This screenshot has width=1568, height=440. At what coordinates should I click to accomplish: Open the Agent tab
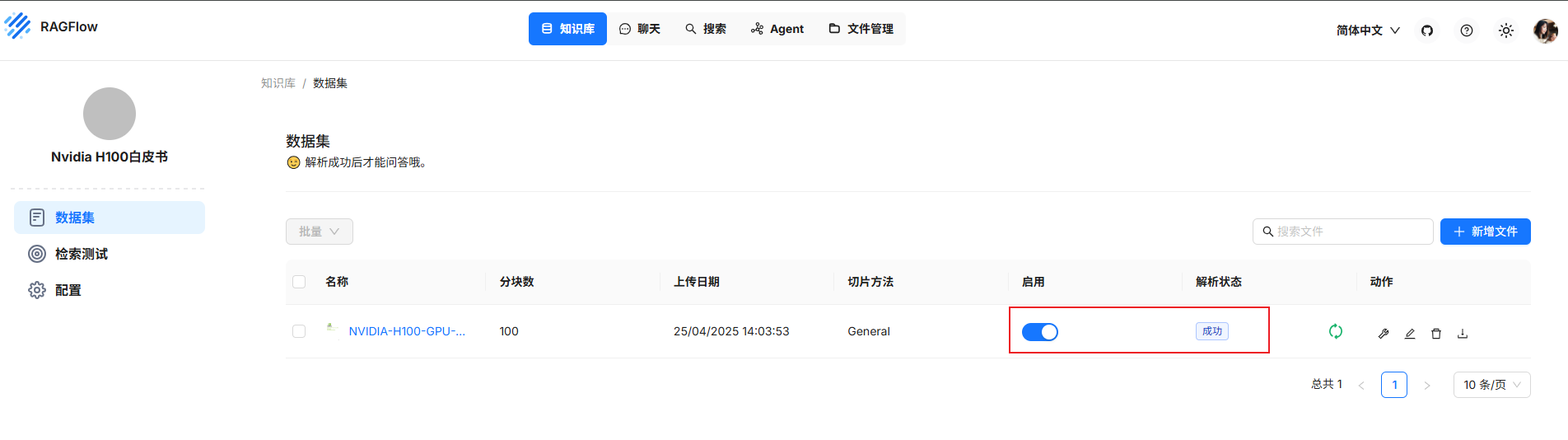(777, 29)
